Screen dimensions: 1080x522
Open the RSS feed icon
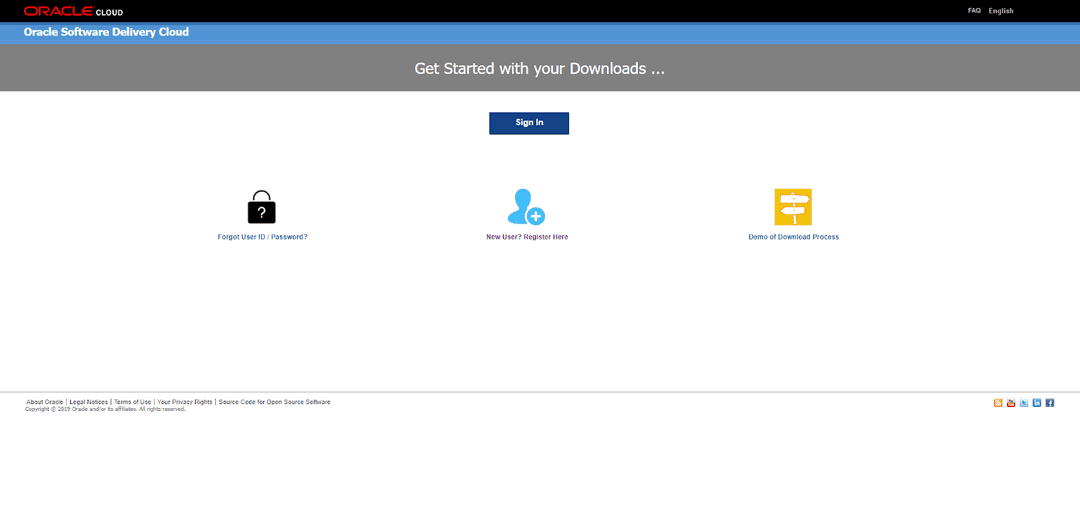[998, 403]
